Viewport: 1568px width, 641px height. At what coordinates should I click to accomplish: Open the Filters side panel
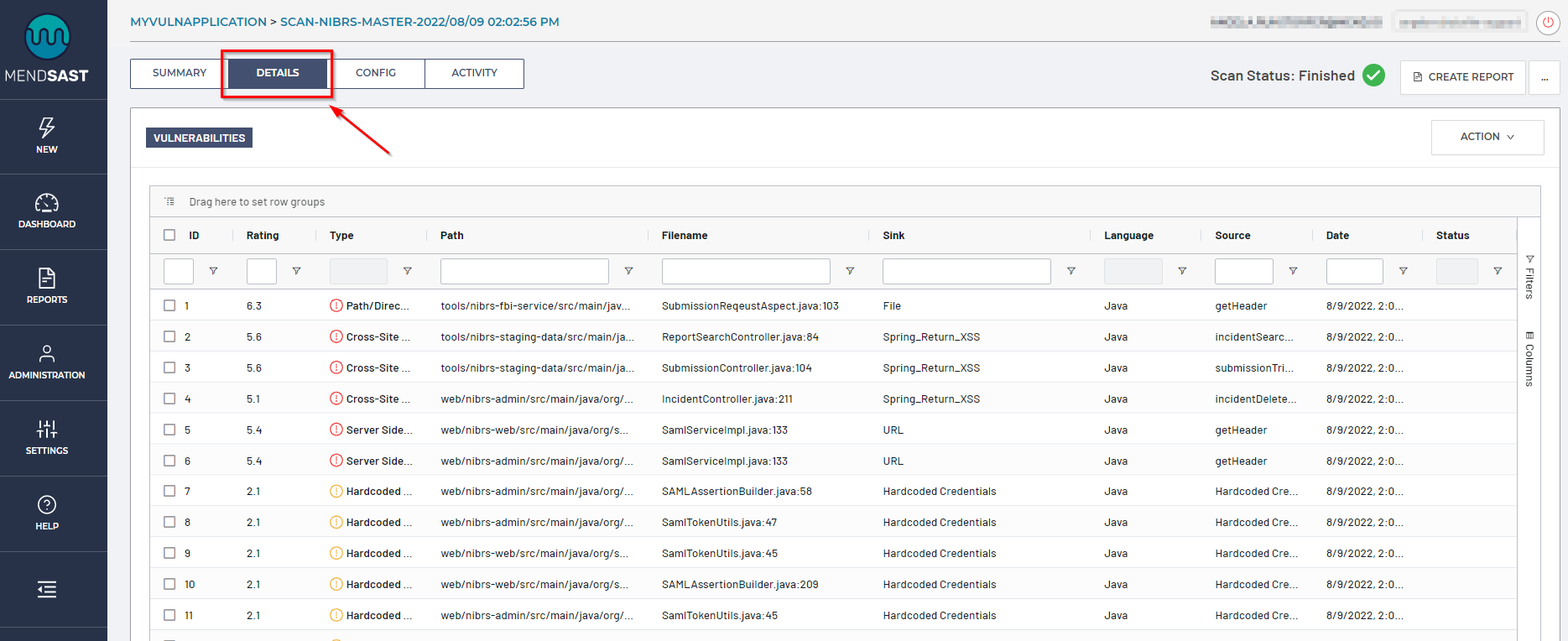pyautogui.click(x=1529, y=277)
